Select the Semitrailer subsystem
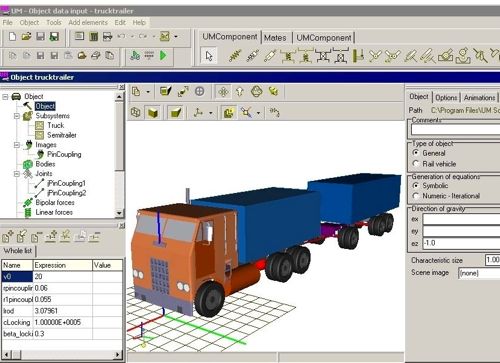The image size is (500, 363). coord(62,135)
